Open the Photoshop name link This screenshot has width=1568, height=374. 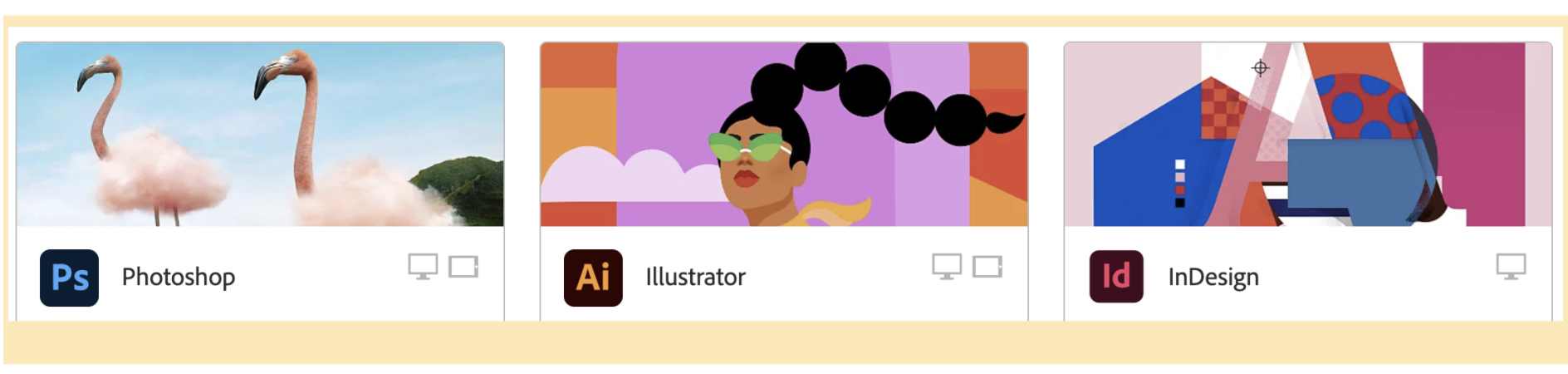tap(179, 277)
